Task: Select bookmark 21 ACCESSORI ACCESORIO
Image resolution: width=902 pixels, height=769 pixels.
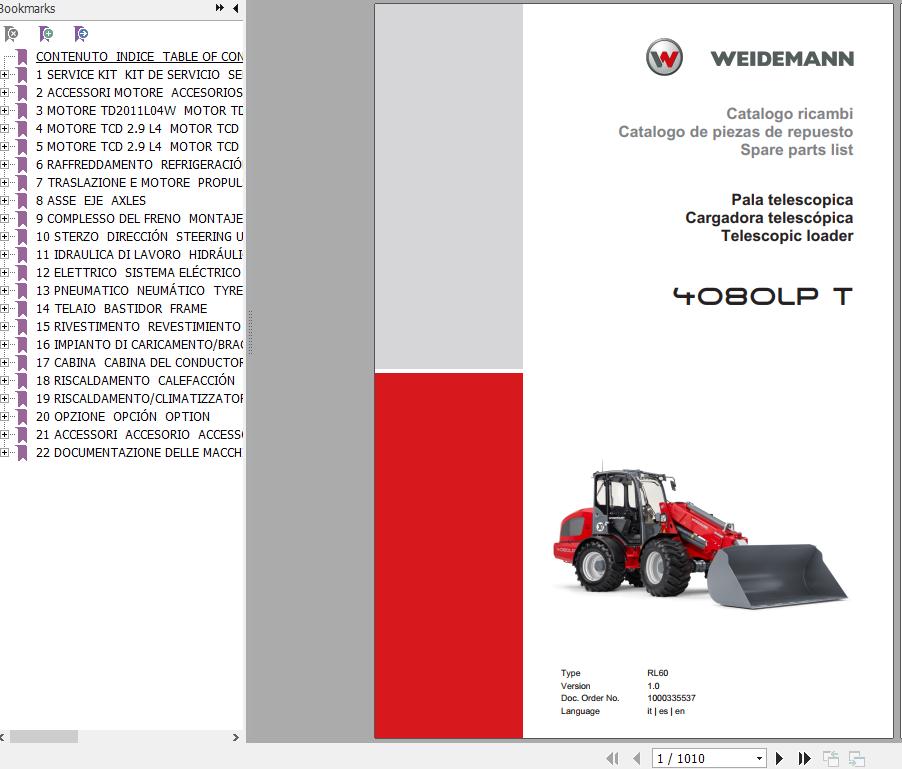Action: coord(139,434)
